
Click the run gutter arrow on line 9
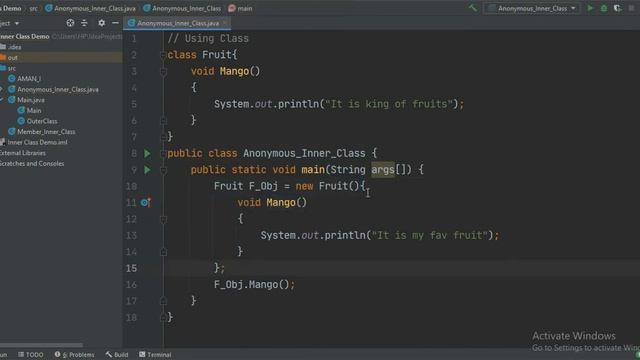point(147,170)
